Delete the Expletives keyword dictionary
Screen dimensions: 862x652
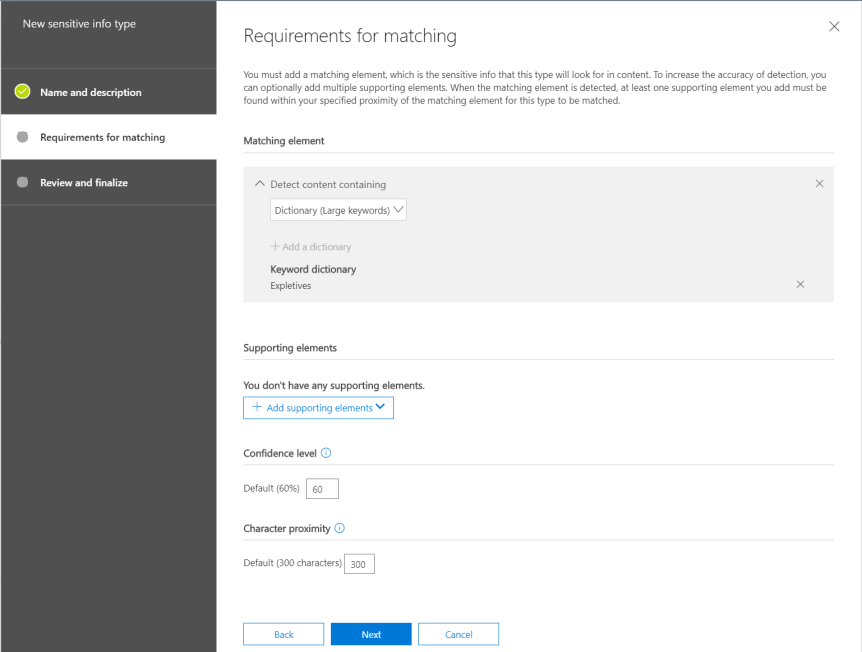pyautogui.click(x=800, y=285)
